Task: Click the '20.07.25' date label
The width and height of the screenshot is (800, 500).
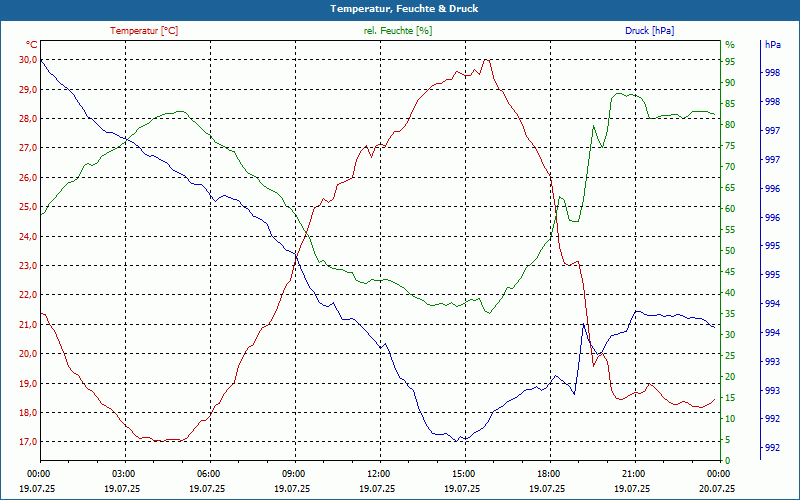Action: point(717,488)
